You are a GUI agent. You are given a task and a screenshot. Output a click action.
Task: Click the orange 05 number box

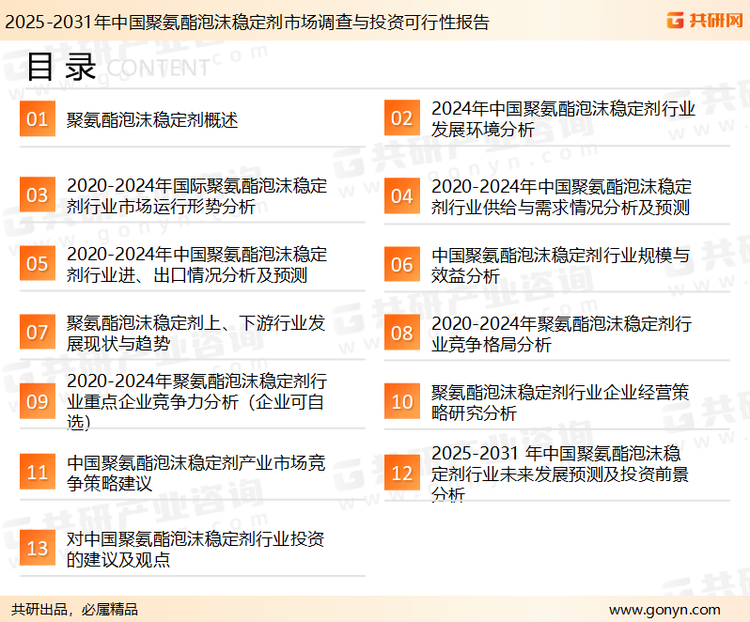[37, 263]
